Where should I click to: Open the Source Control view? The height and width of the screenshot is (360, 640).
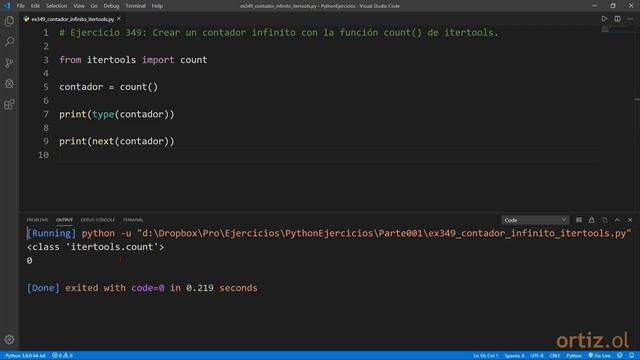[9, 62]
